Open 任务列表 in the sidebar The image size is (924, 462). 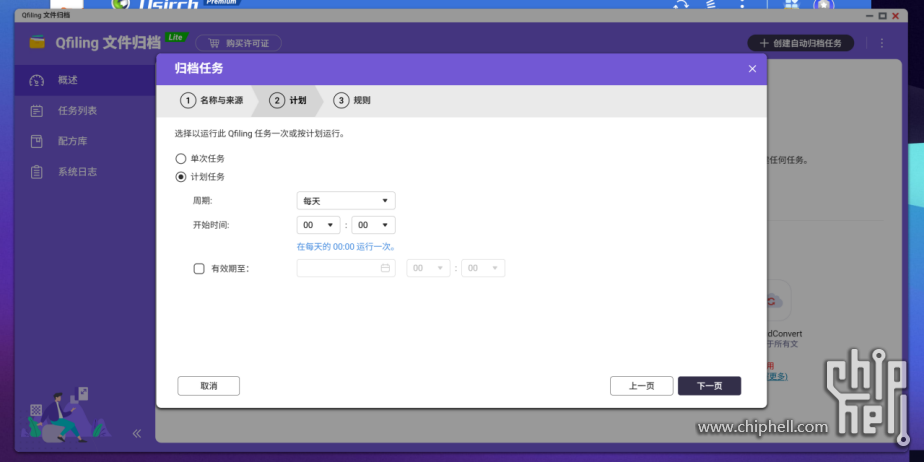(85, 111)
